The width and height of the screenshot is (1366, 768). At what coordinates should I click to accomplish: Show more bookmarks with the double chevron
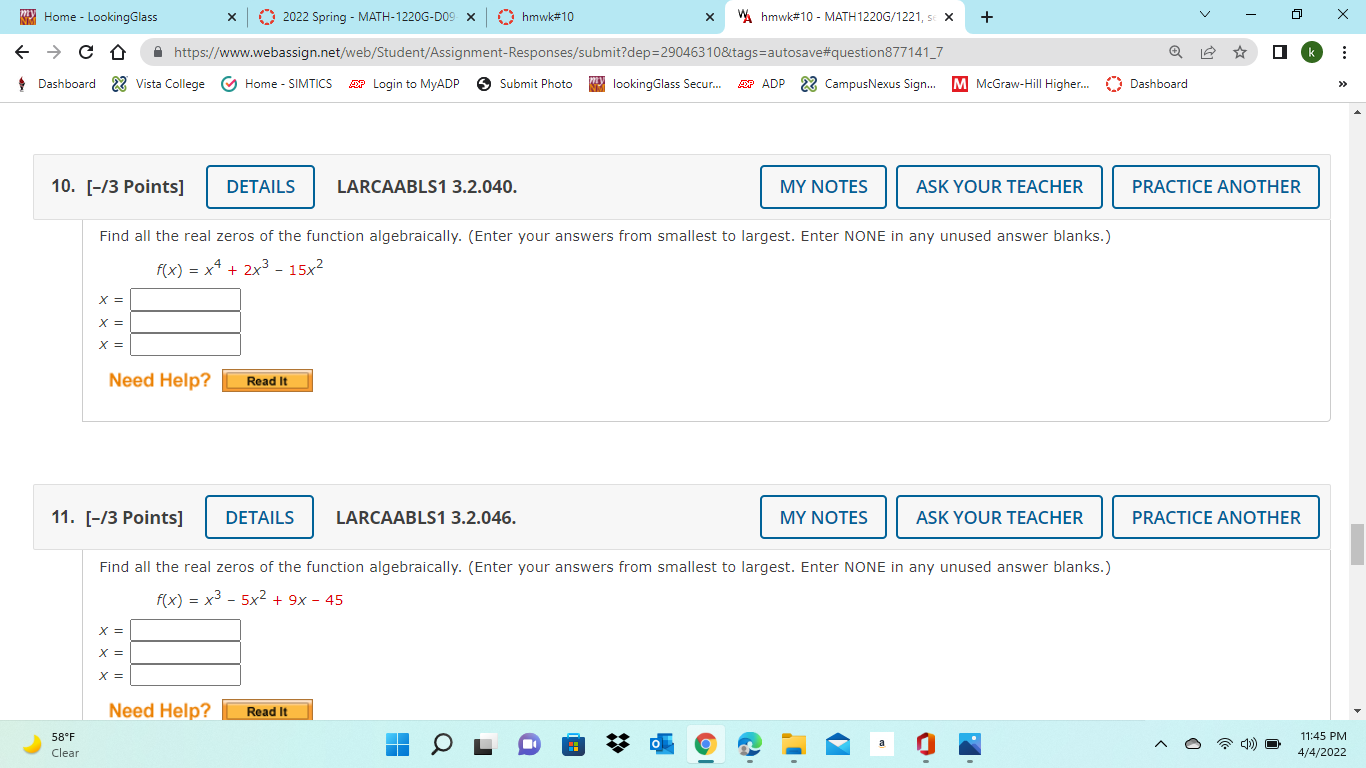click(x=1342, y=84)
